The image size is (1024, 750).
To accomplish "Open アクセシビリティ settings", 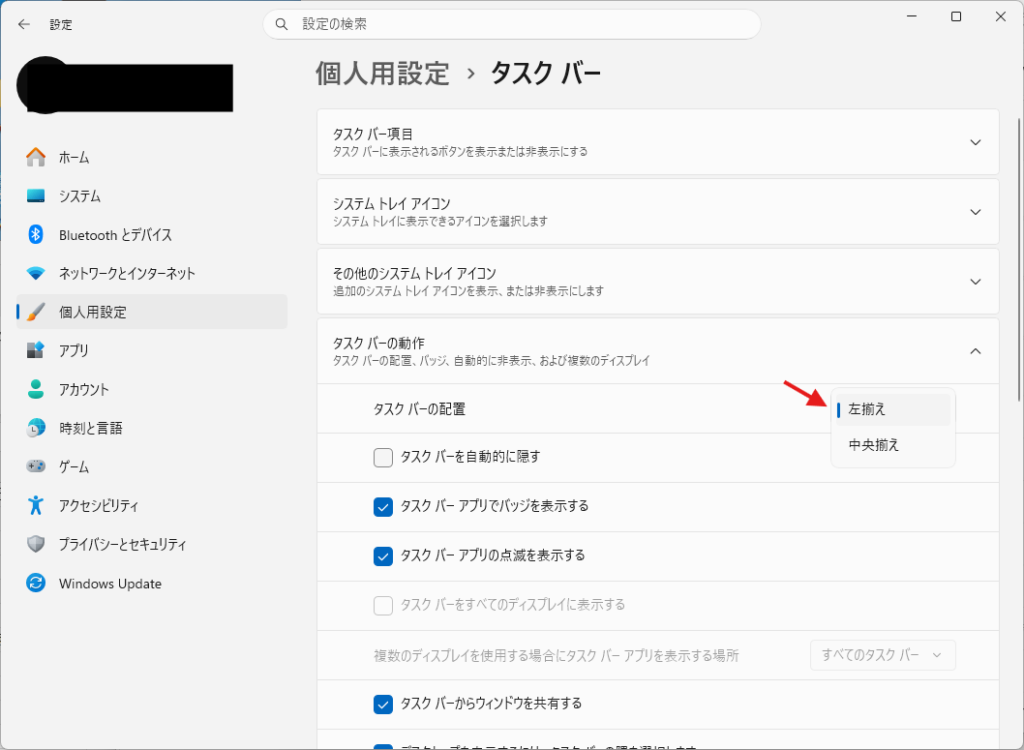I will pyautogui.click(x=152, y=505).
